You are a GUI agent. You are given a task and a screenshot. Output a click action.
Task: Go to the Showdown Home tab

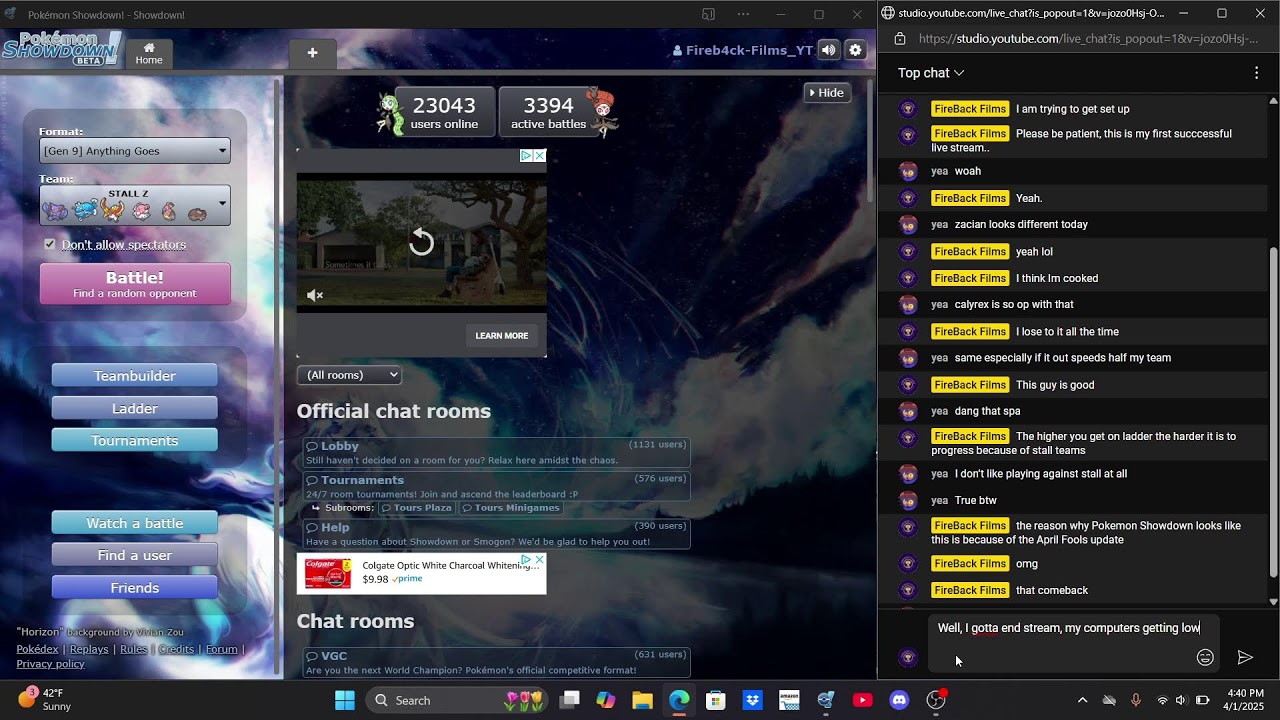click(149, 54)
